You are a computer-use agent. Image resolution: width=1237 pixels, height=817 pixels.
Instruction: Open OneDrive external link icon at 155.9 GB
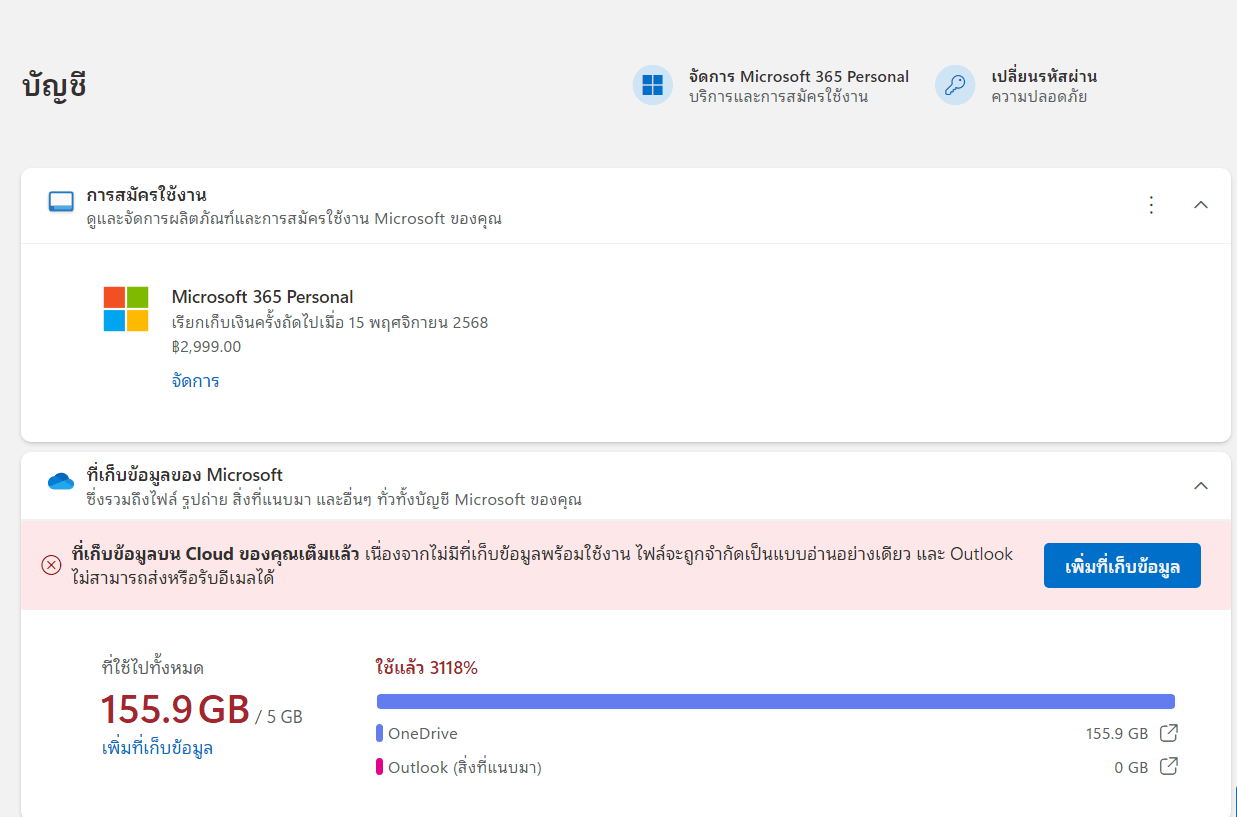pyautogui.click(x=1168, y=733)
